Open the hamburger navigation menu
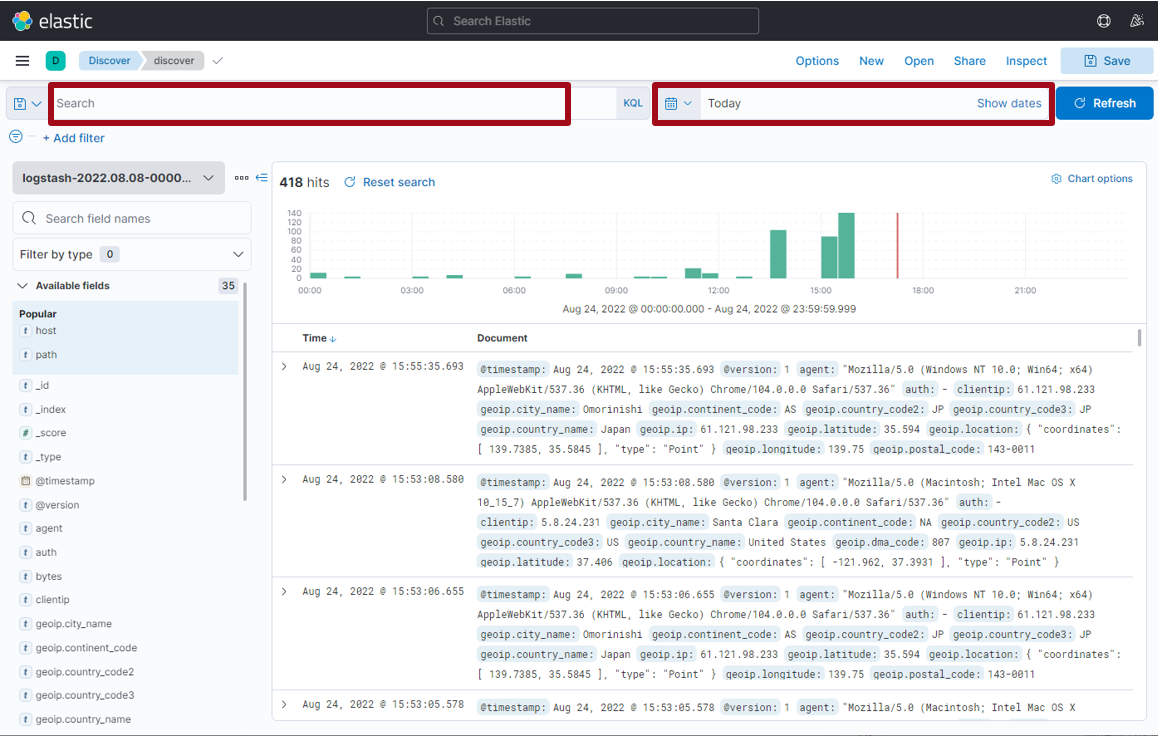This screenshot has height=736, width=1158. [x=22, y=61]
